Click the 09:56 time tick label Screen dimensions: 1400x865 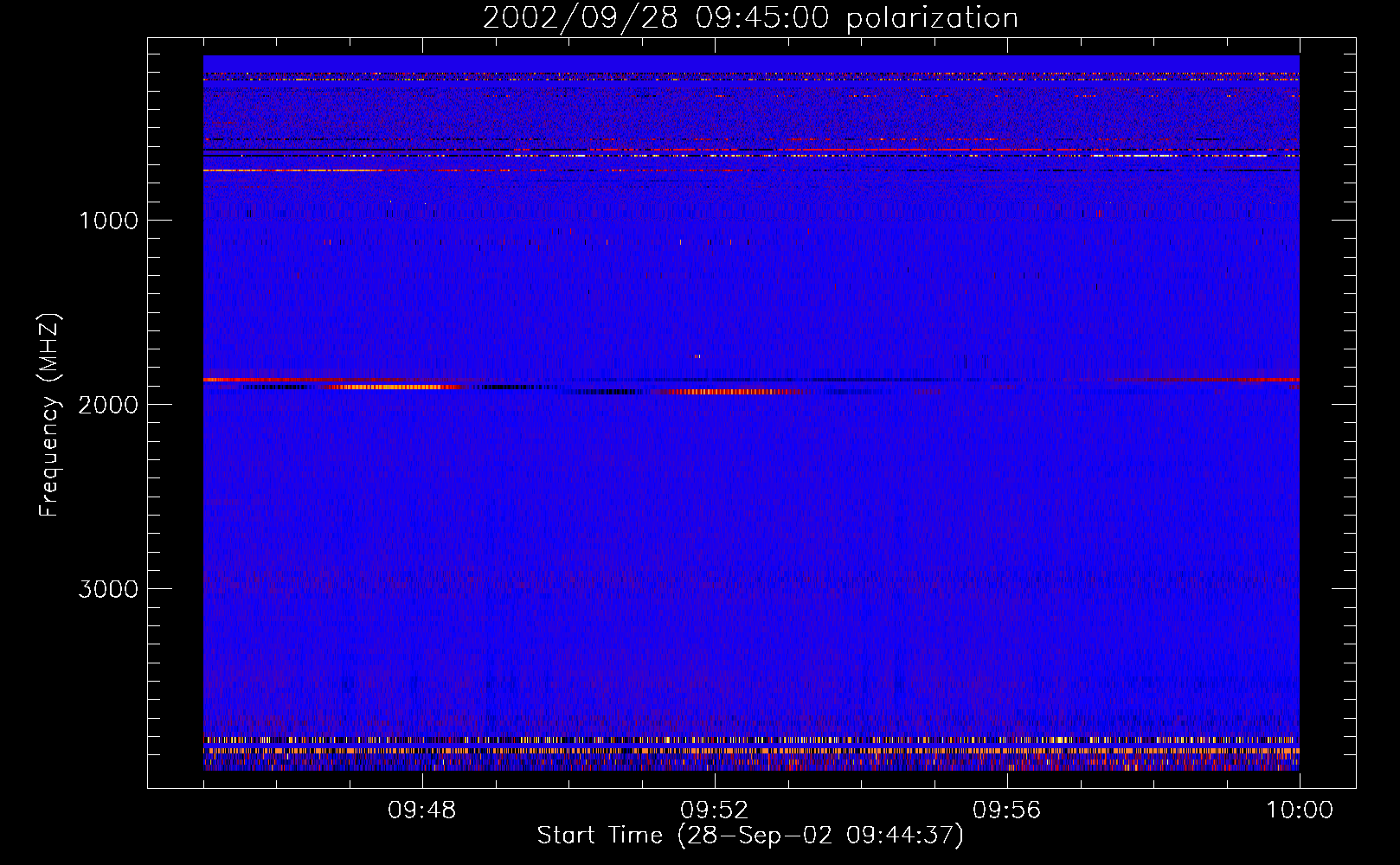click(1007, 811)
